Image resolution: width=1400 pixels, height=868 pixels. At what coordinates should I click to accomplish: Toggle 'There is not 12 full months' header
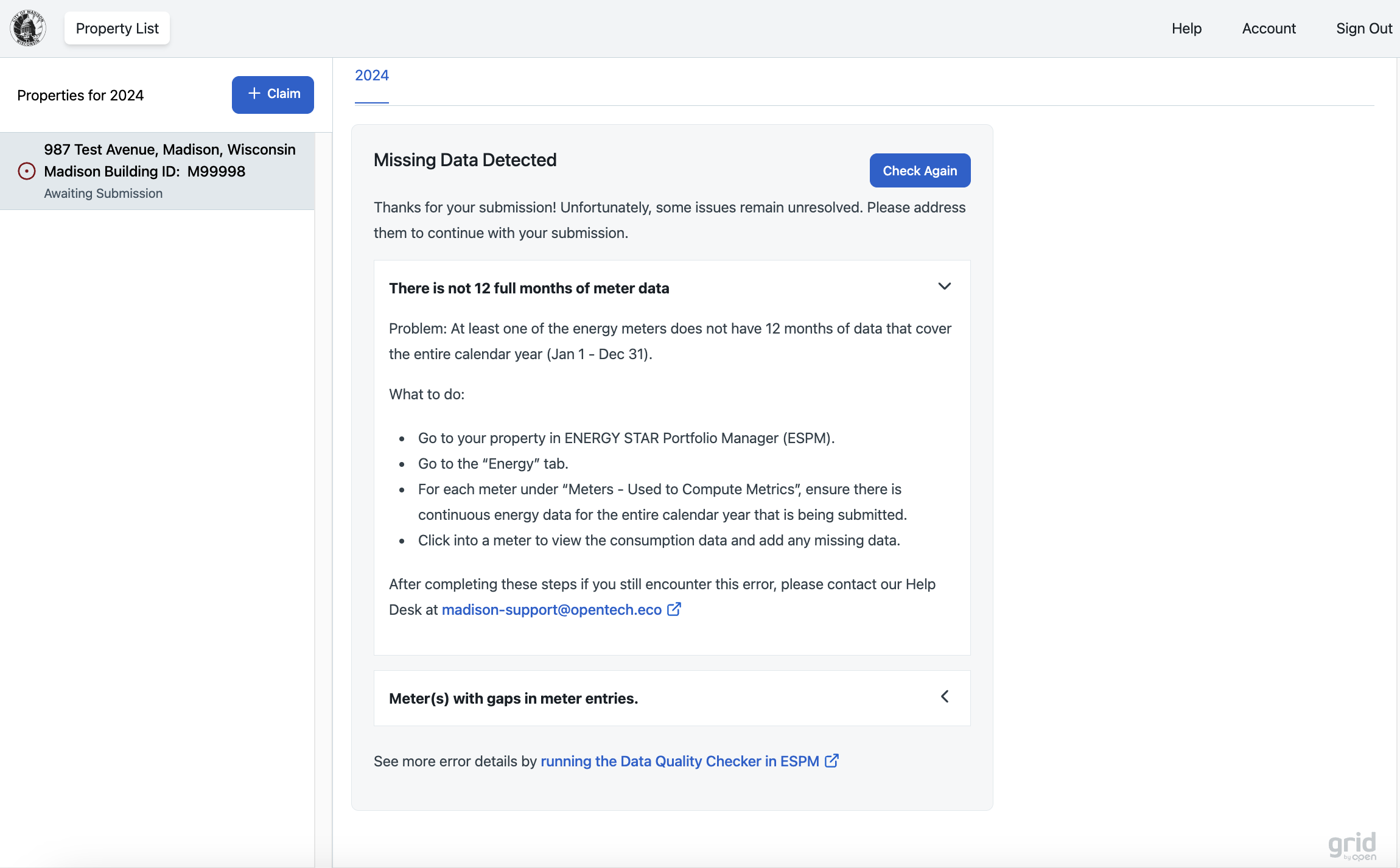click(x=528, y=289)
